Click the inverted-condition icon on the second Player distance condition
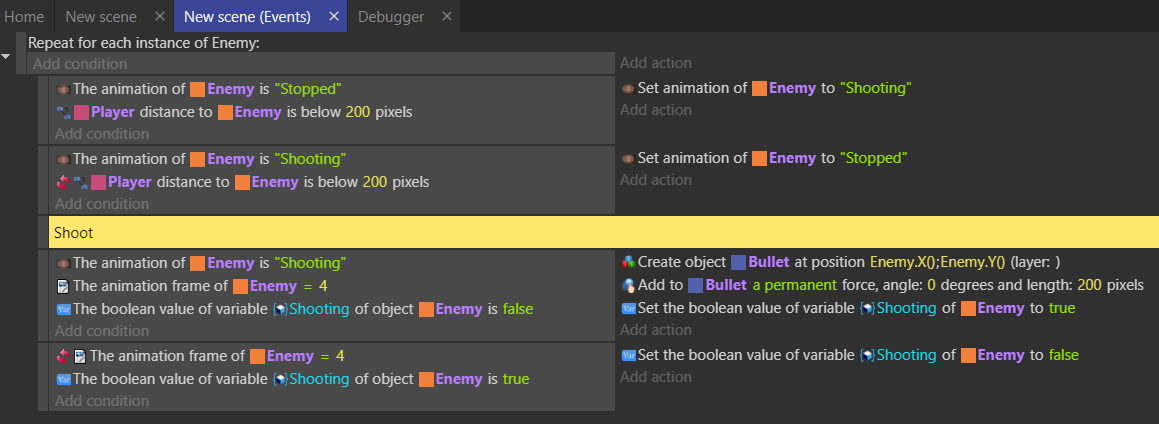 (62, 182)
